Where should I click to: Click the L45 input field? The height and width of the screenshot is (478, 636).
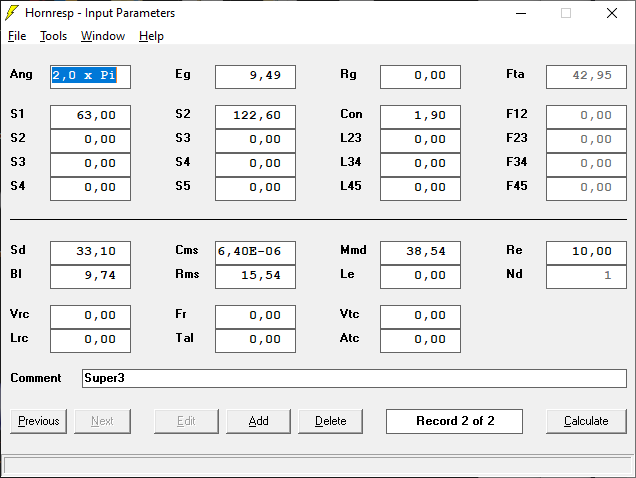420,189
